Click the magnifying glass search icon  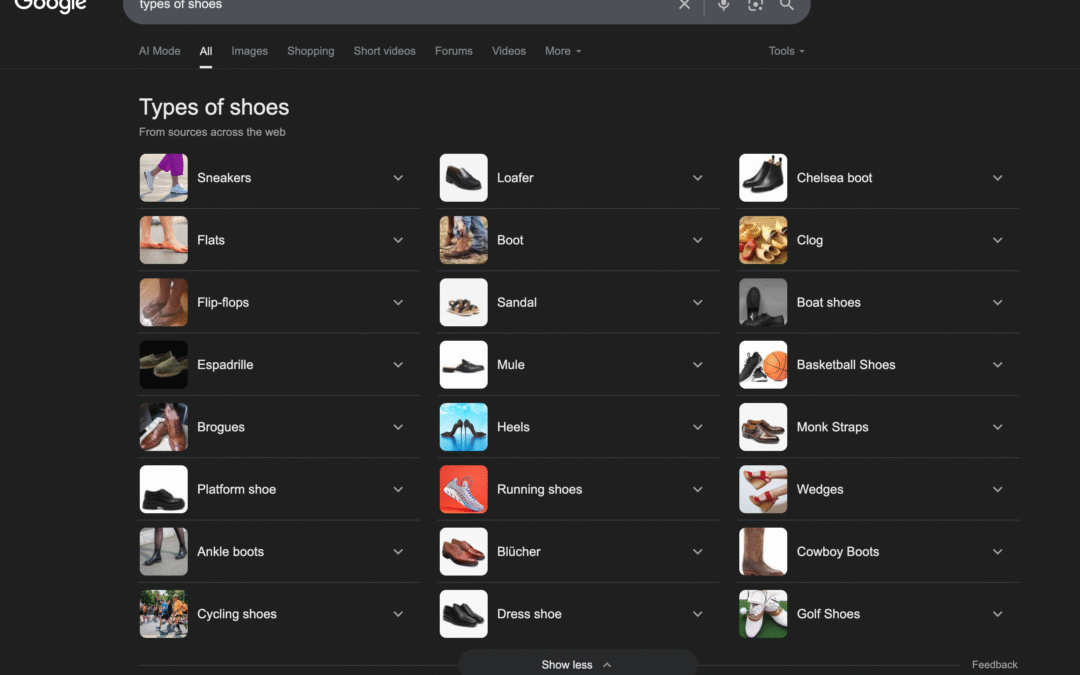click(x=787, y=5)
